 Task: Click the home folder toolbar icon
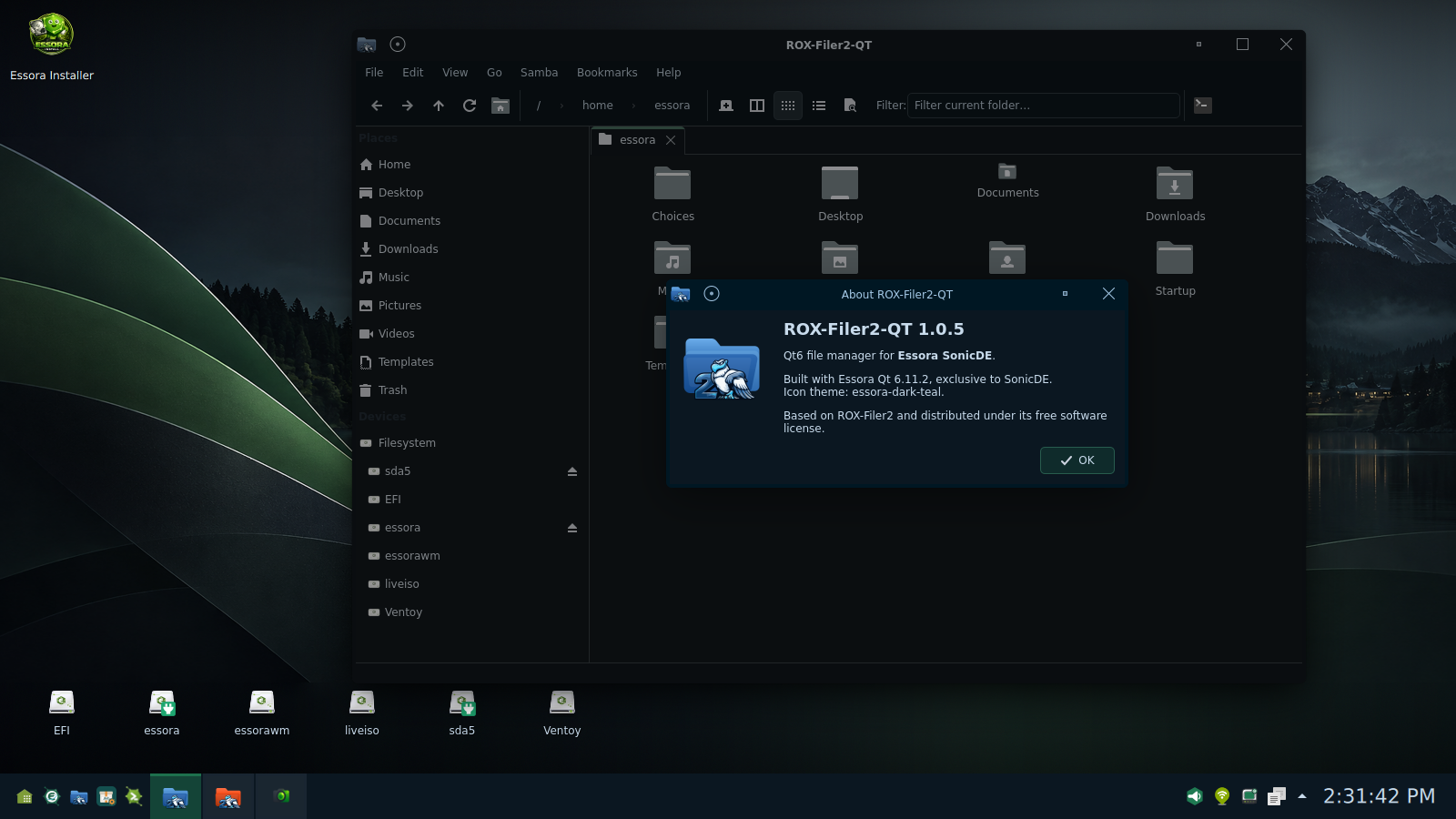click(500, 106)
